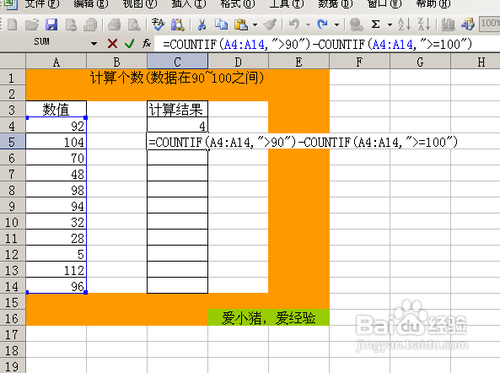The image size is (500, 373).
Task: Open the 窗口(W) menu
Action: [384, 4]
